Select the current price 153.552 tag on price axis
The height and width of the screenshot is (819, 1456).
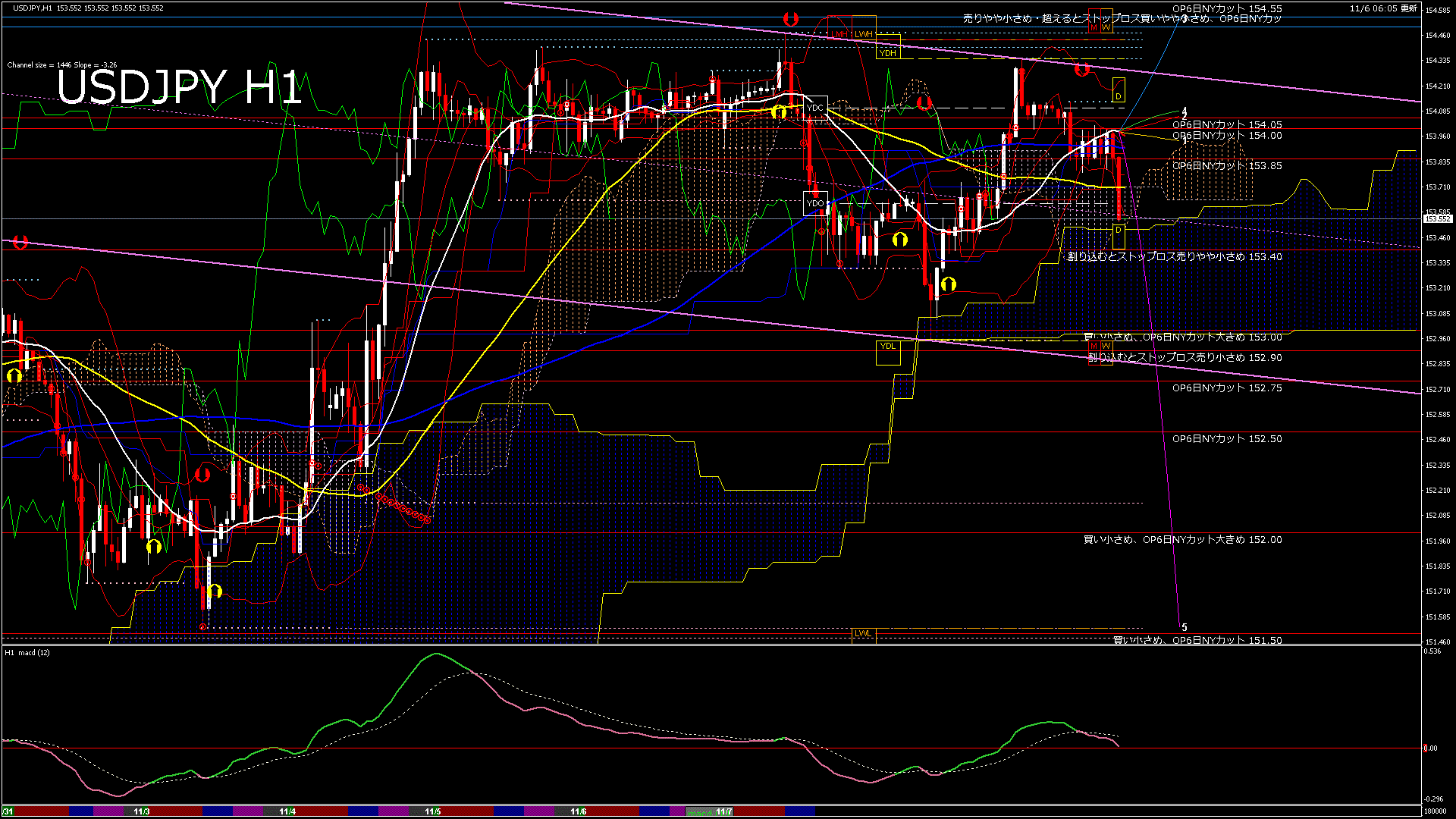point(1436,220)
